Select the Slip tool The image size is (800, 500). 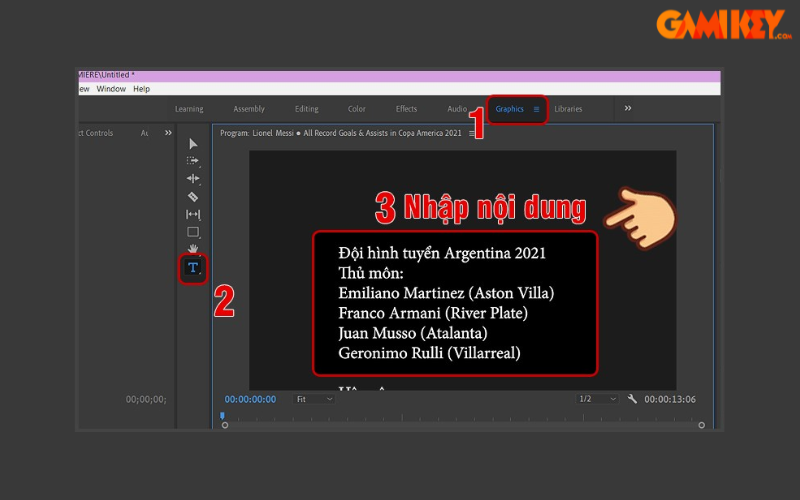pyautogui.click(x=193, y=214)
